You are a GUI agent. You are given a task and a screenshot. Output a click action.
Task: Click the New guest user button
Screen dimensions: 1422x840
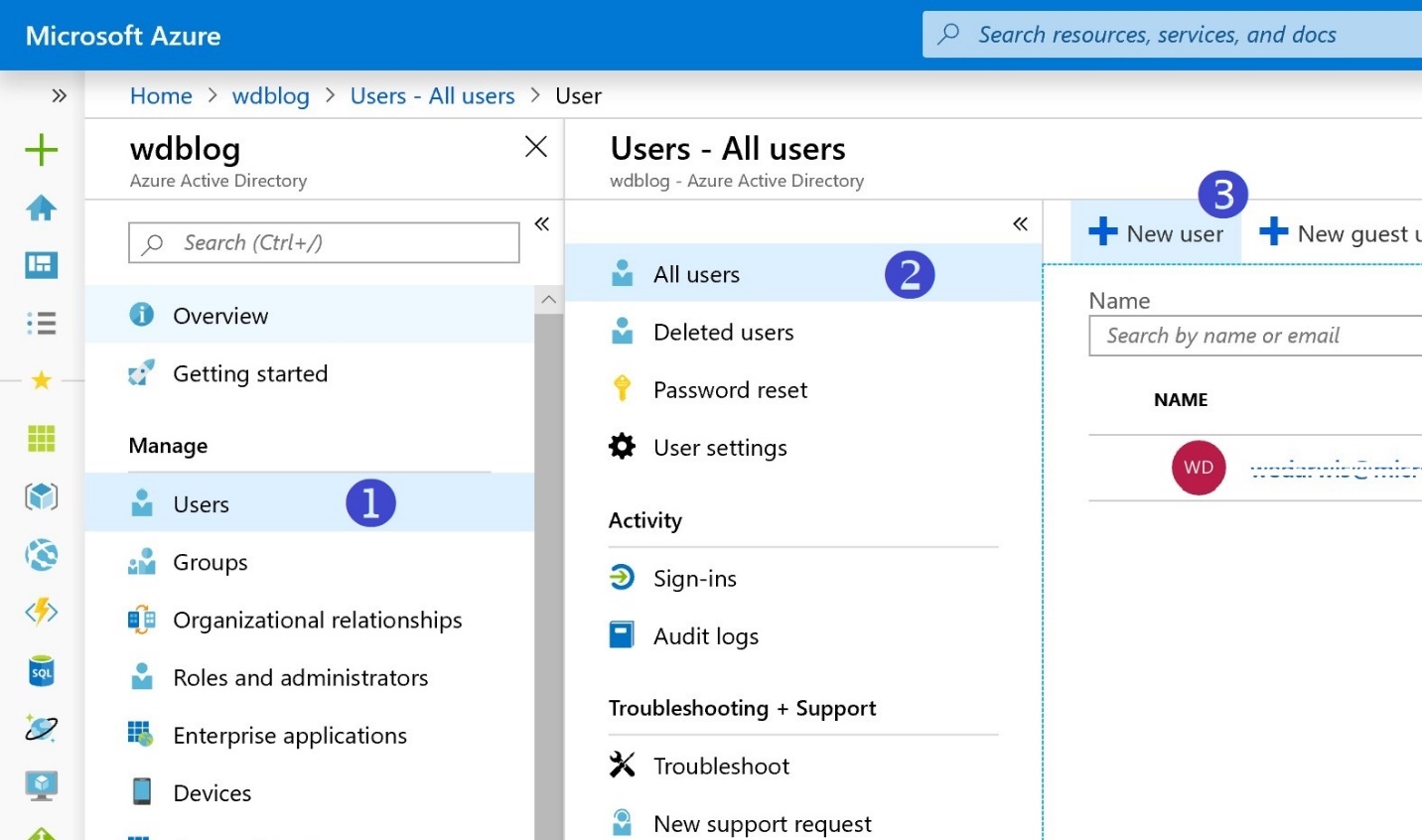tap(1341, 233)
